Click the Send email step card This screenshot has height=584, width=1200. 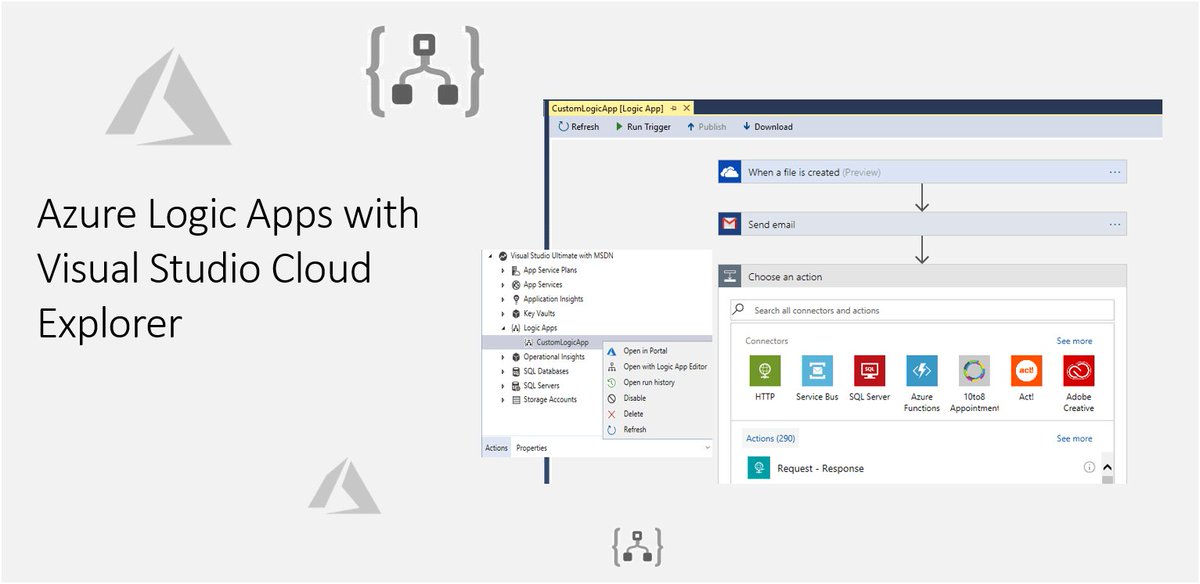[922, 224]
